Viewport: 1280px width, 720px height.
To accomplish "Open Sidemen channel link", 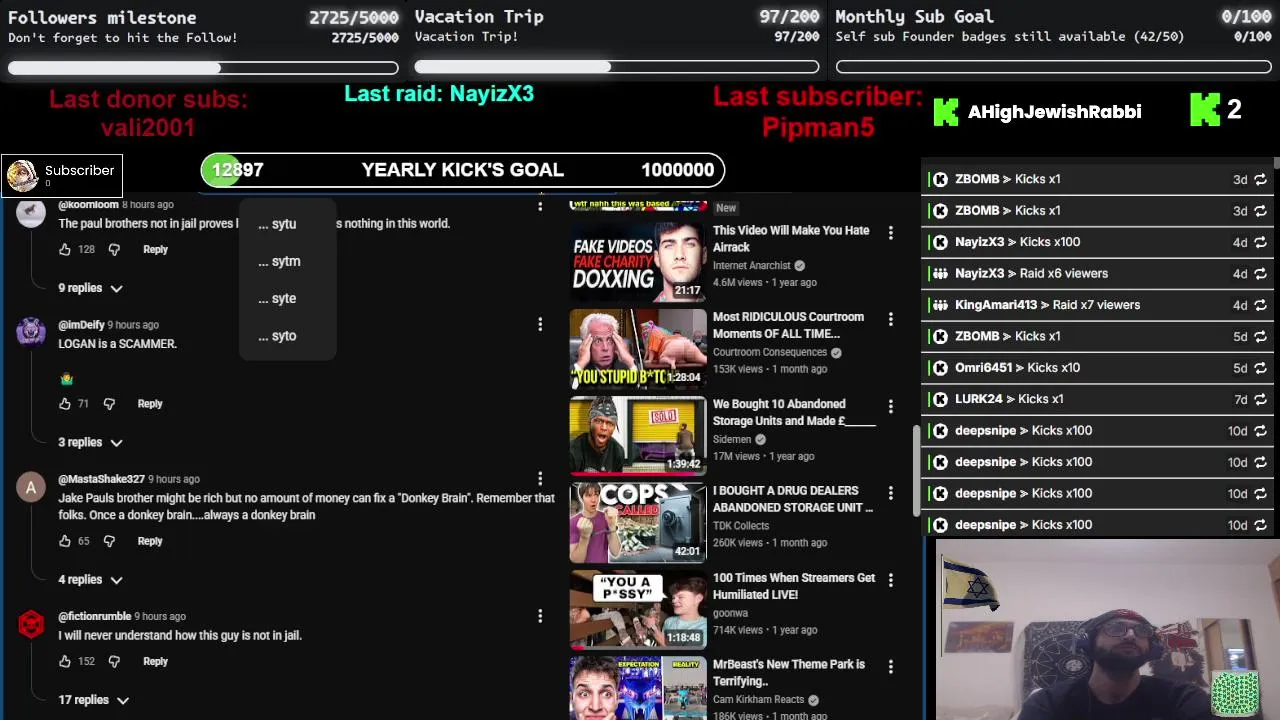I will coord(732,439).
